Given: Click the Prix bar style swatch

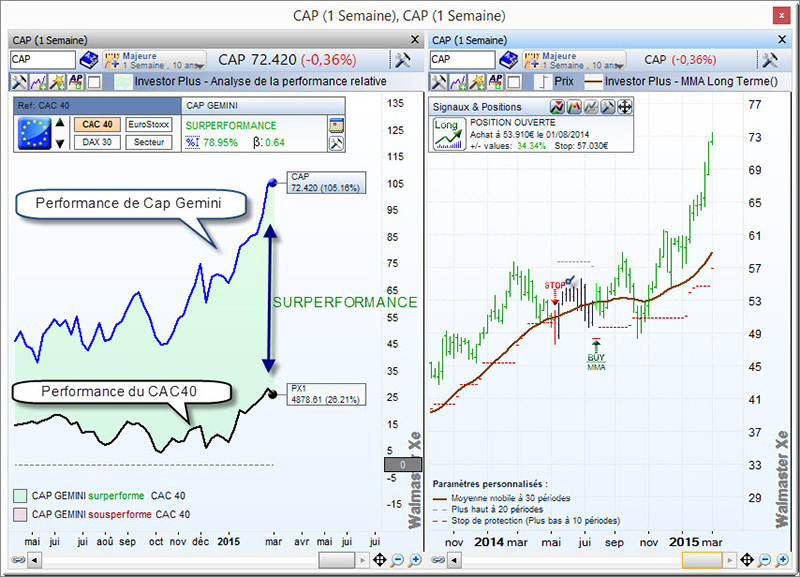Looking at the screenshot, I should point(543,82).
